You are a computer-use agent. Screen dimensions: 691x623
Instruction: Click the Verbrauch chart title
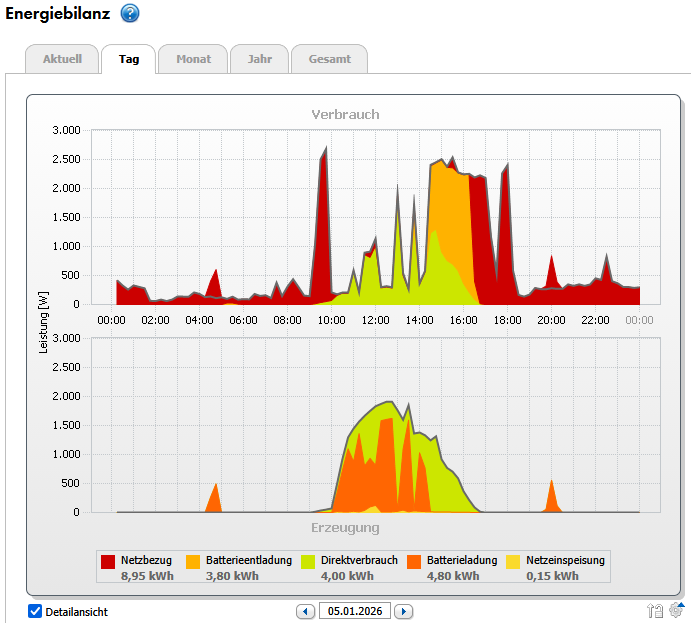point(345,114)
